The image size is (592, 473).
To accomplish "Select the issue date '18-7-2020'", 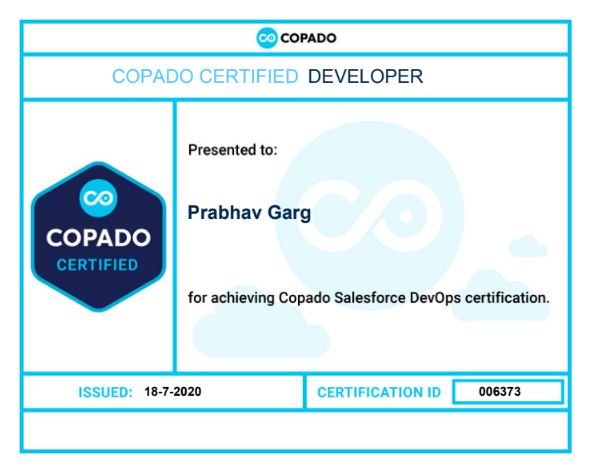I will pyautogui.click(x=173, y=391).
